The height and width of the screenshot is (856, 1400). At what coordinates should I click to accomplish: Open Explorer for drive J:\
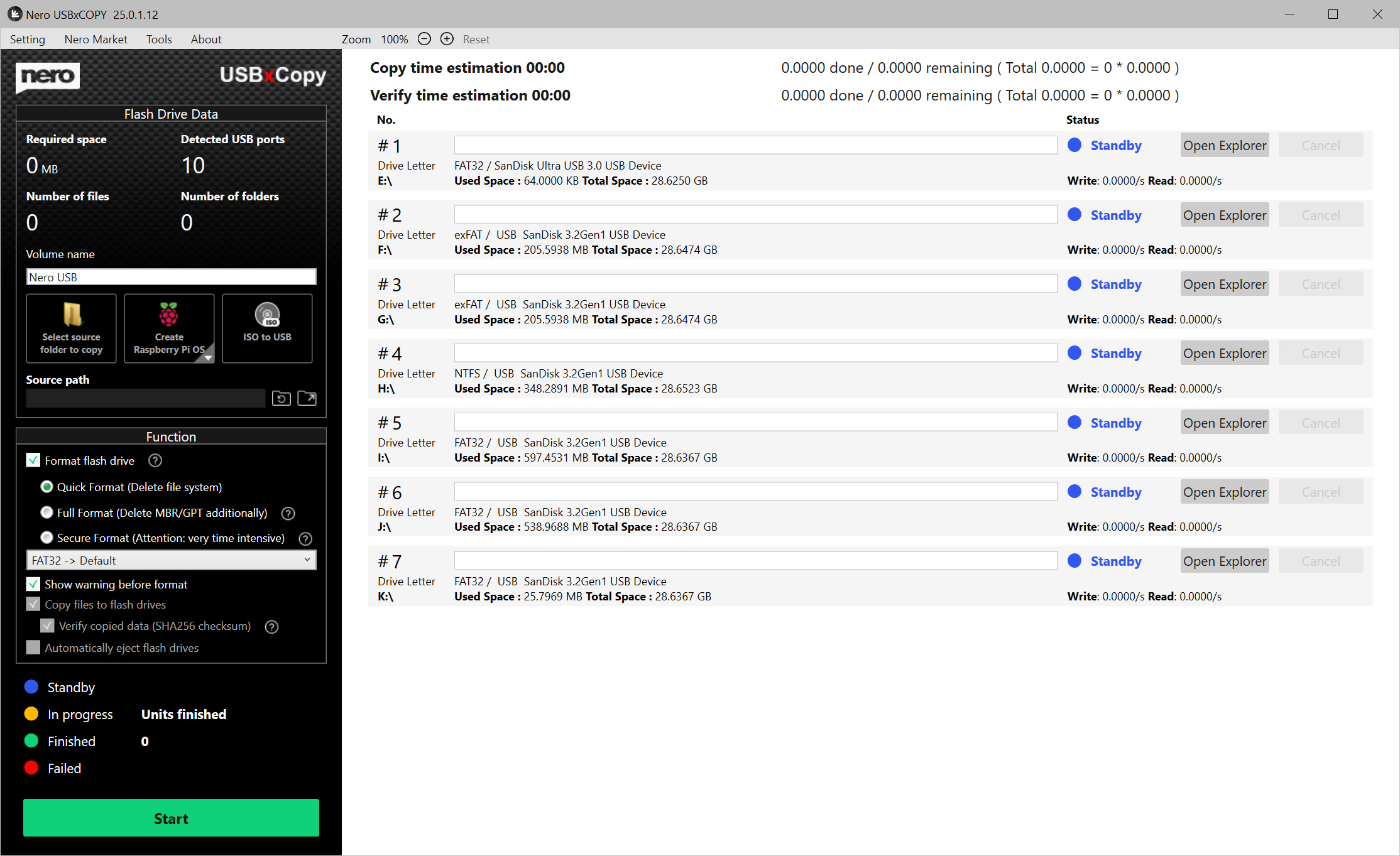1225,492
